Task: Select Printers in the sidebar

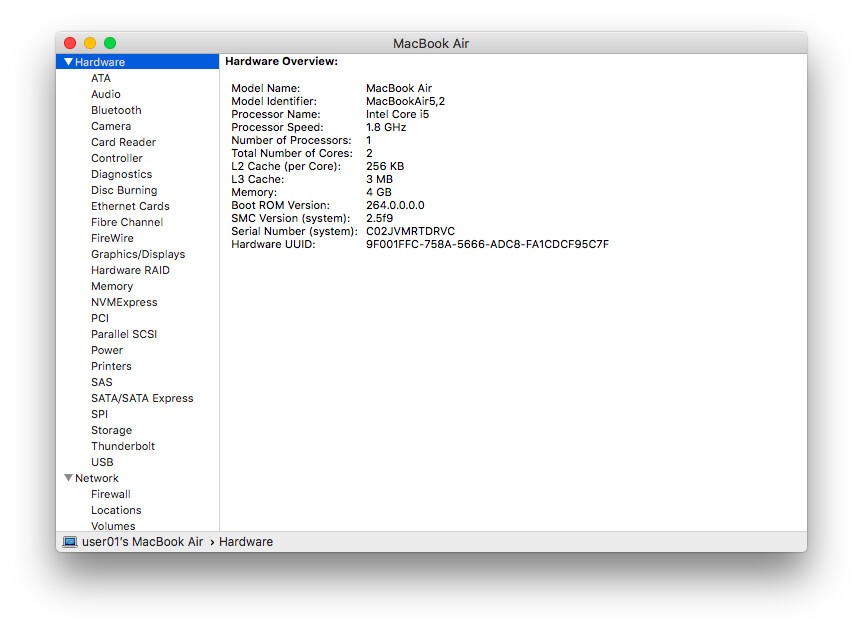Action: (x=111, y=366)
